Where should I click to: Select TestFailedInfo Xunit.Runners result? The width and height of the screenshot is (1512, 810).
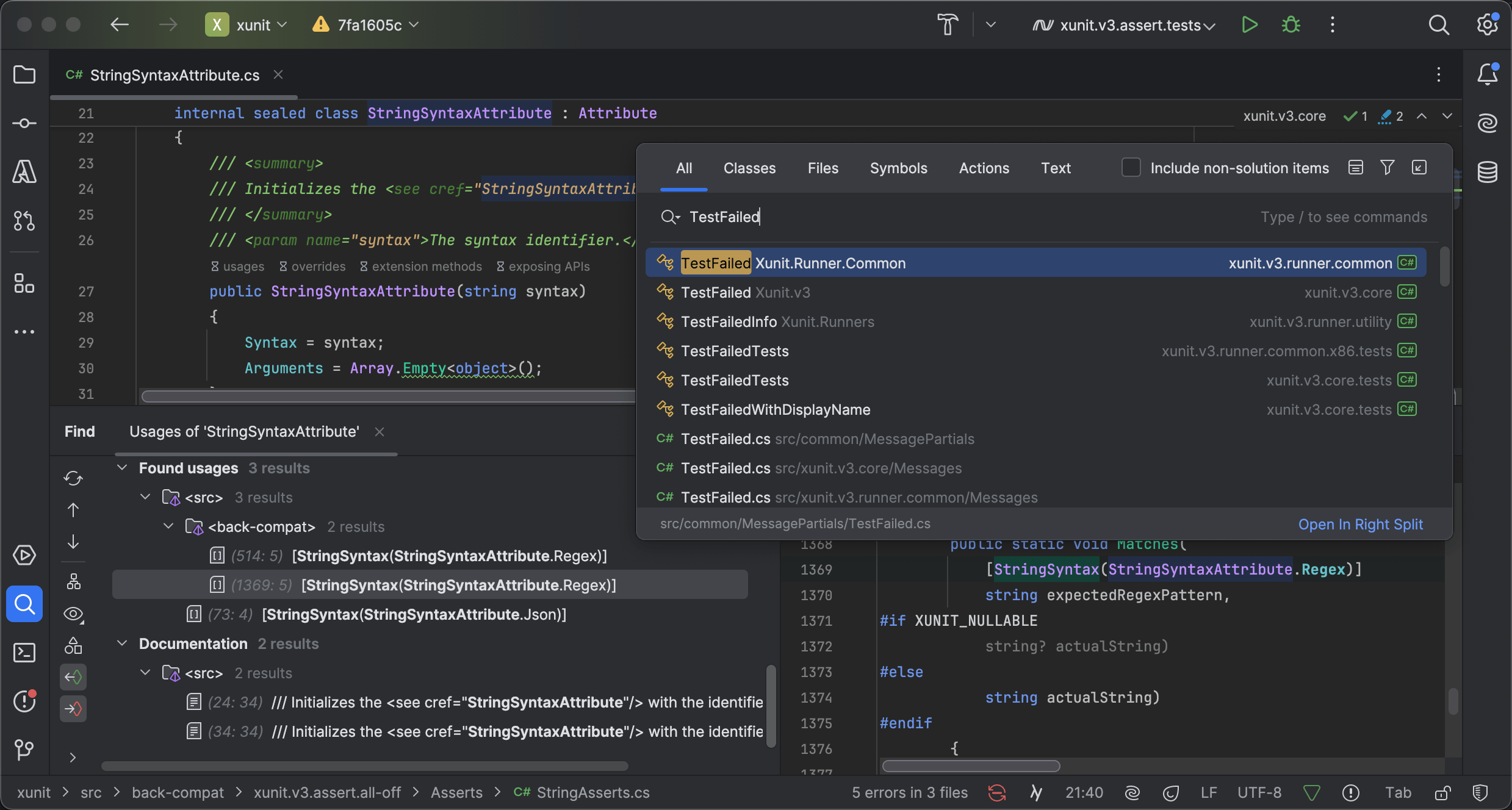(777, 321)
